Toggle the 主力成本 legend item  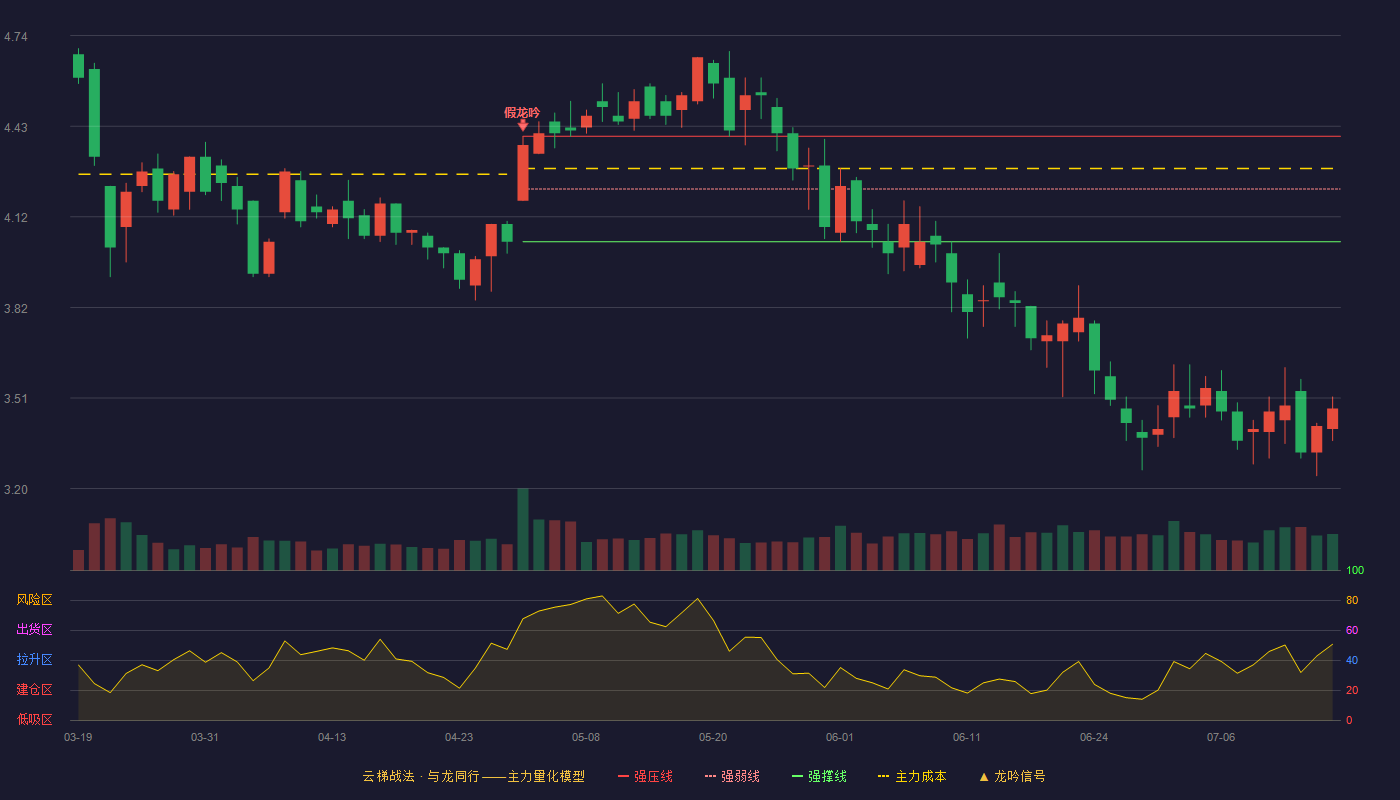coord(912,776)
